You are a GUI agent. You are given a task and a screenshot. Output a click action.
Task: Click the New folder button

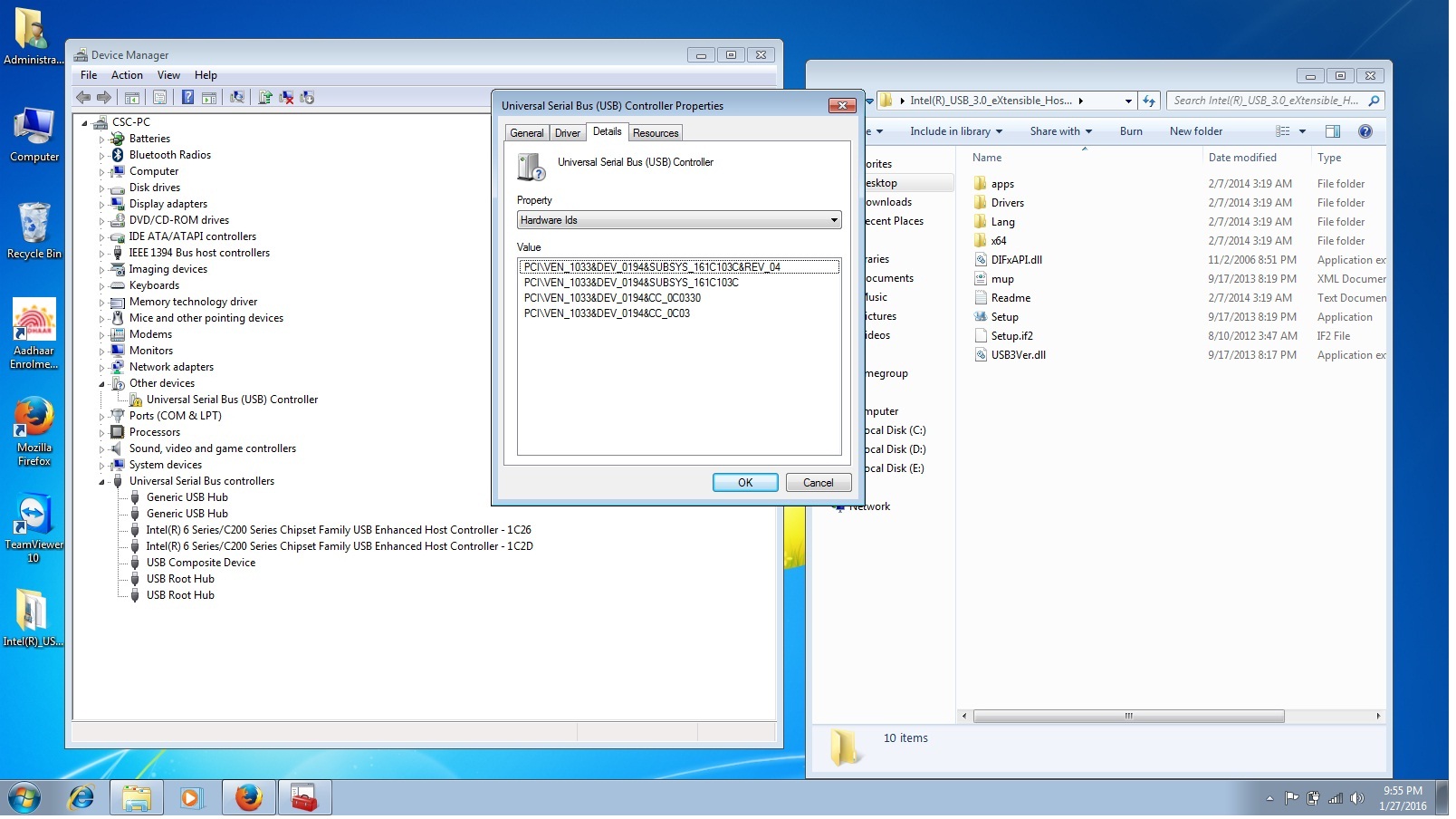click(1195, 131)
